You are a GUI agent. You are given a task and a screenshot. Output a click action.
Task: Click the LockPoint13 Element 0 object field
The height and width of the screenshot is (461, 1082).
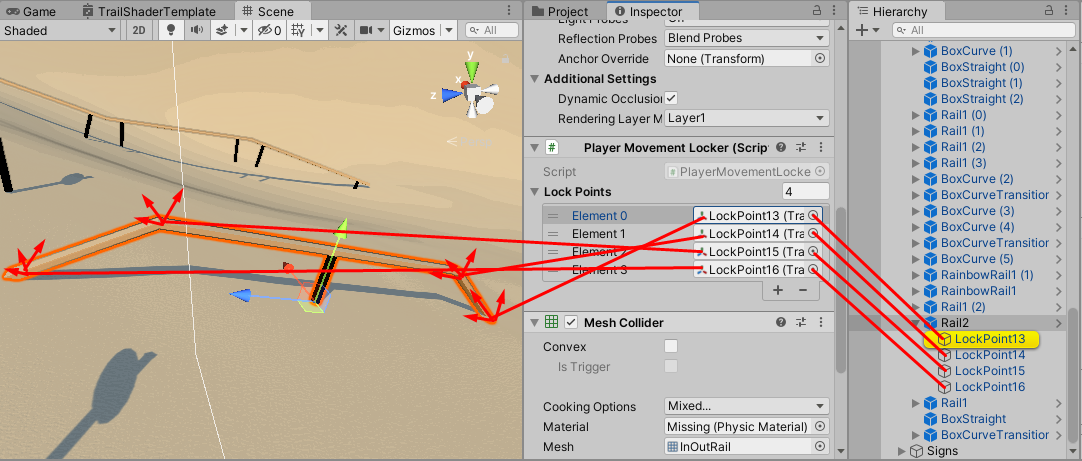coord(758,216)
